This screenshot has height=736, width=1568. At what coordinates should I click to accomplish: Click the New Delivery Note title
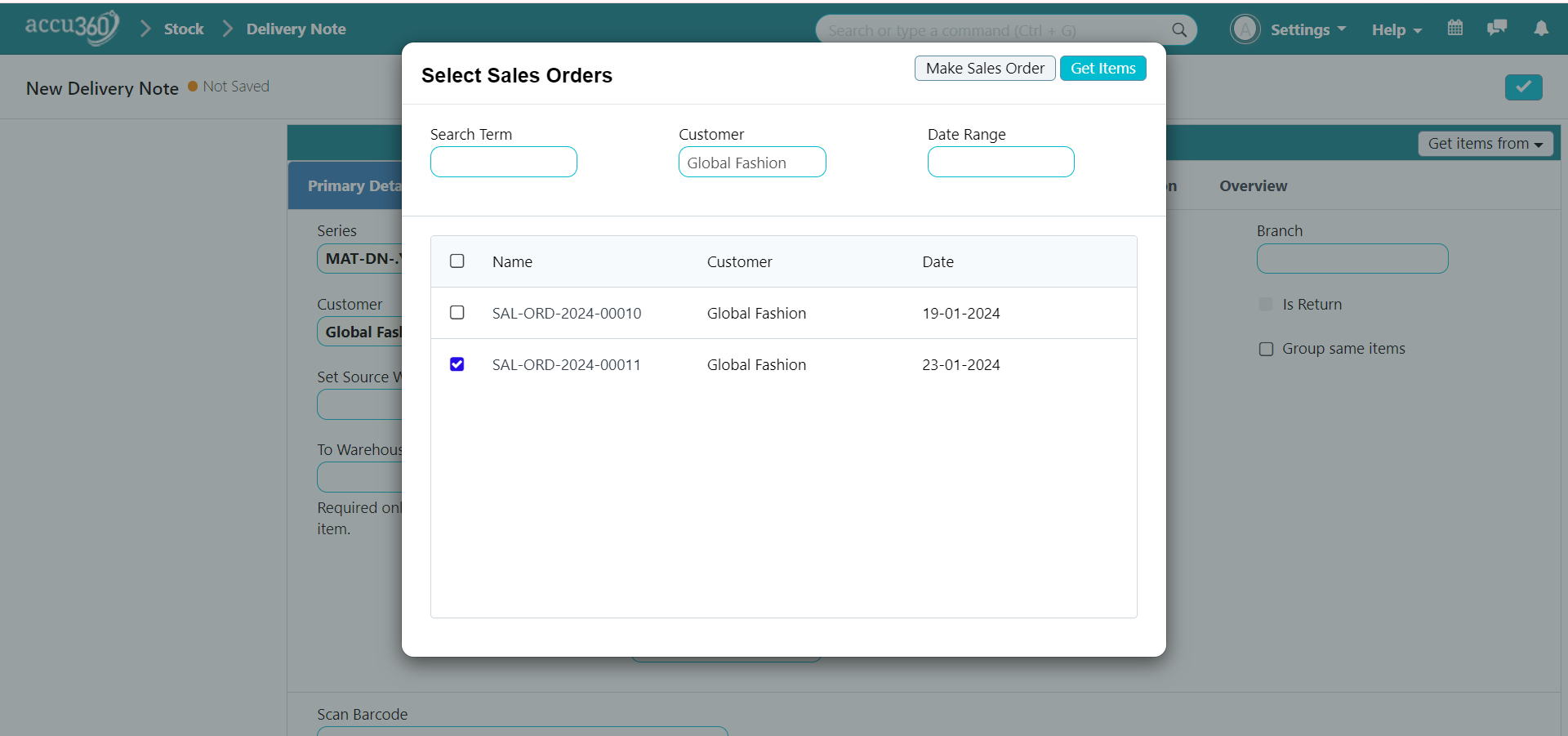pyautogui.click(x=102, y=88)
